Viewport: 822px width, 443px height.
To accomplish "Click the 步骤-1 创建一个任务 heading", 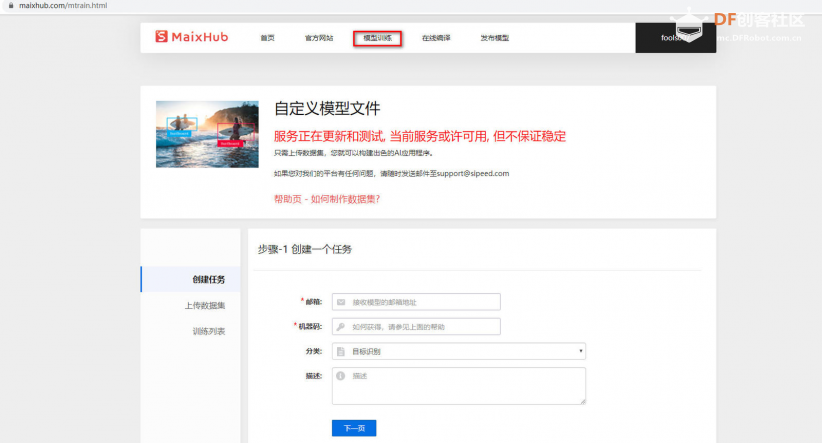I will click(x=305, y=249).
